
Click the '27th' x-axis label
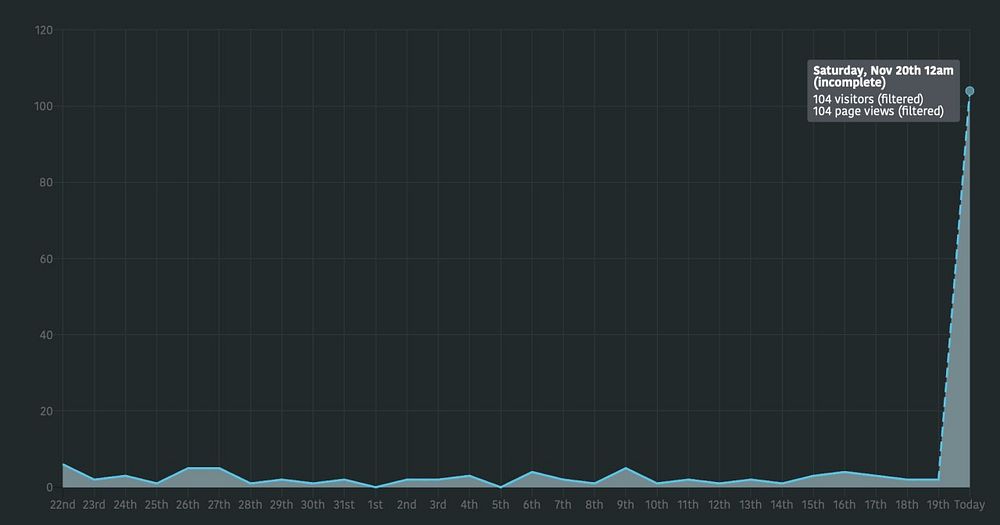pyautogui.click(x=219, y=505)
